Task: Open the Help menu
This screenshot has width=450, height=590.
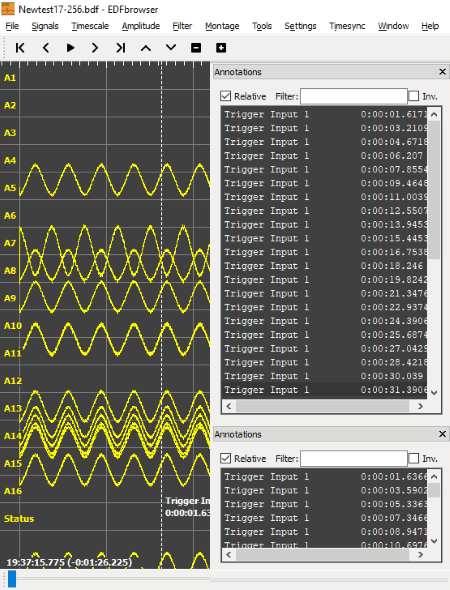Action: point(430,26)
